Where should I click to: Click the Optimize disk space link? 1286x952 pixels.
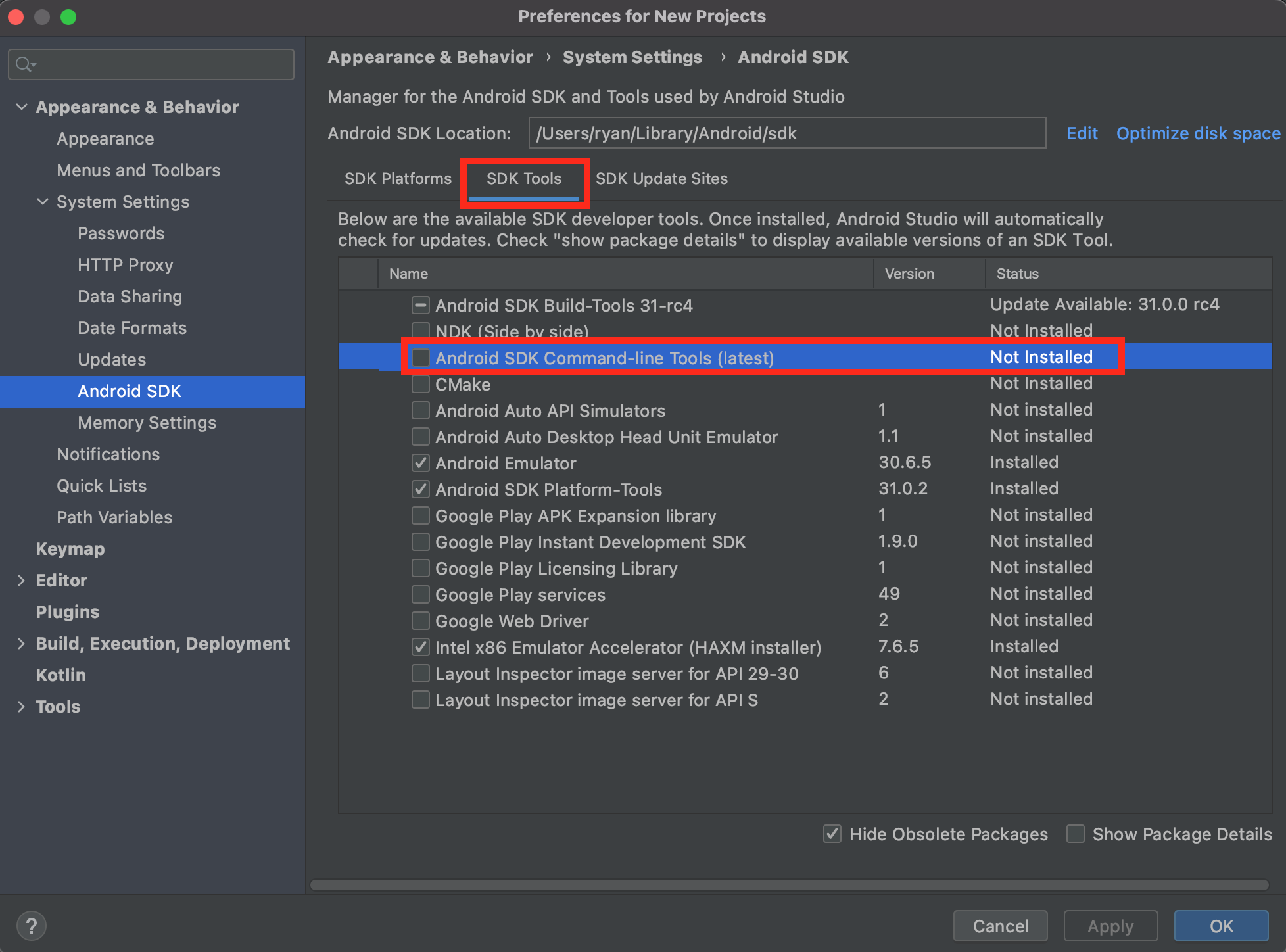coord(1198,133)
